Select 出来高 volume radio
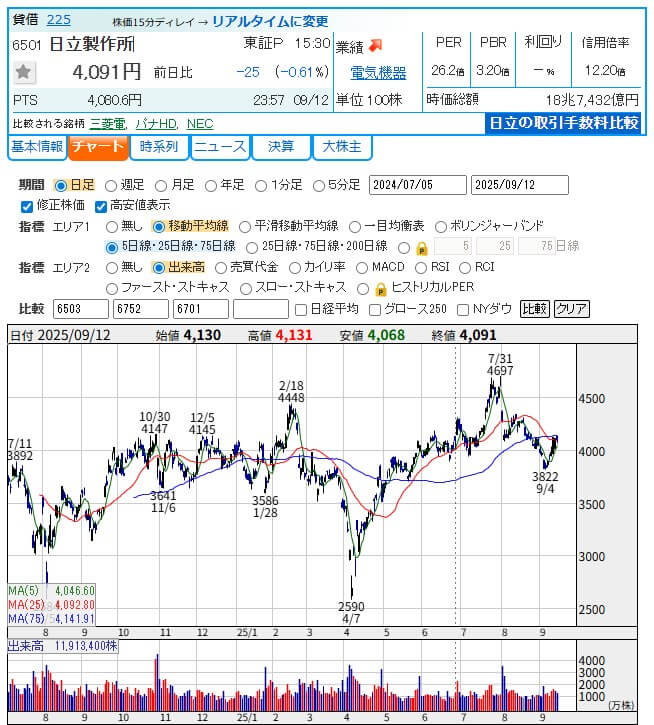Image resolution: width=654 pixels, height=725 pixels. (159, 268)
